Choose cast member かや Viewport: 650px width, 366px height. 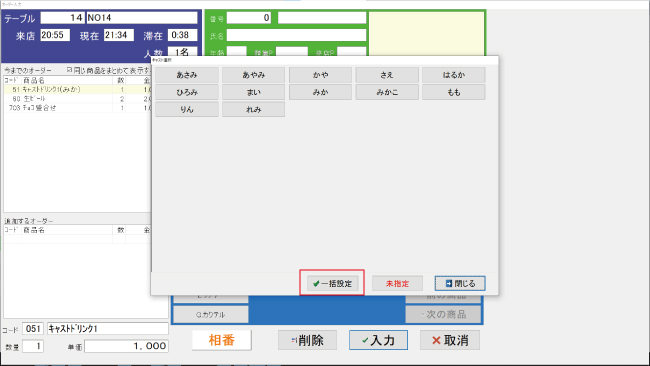click(320, 75)
